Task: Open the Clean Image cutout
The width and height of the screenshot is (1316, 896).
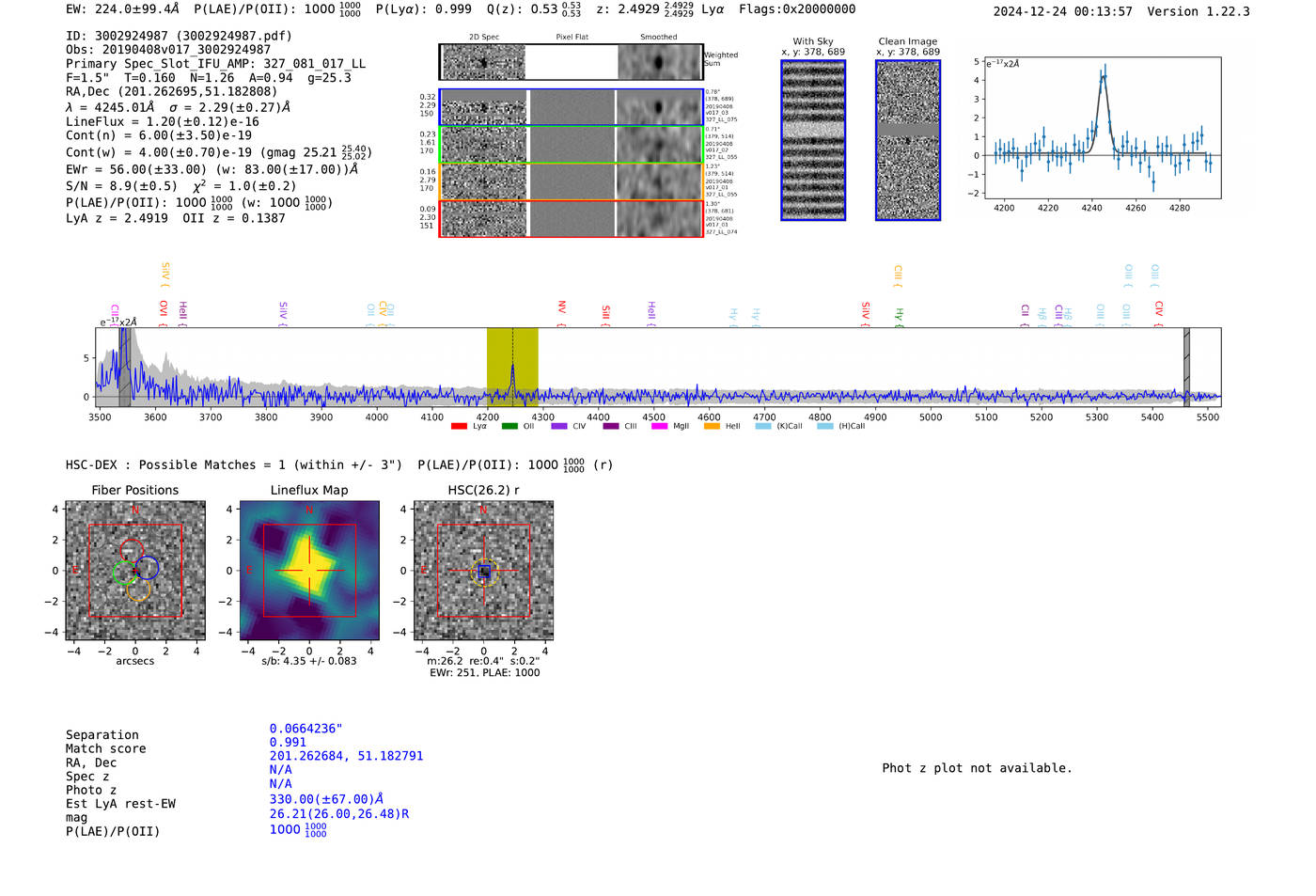Action: tap(908, 140)
